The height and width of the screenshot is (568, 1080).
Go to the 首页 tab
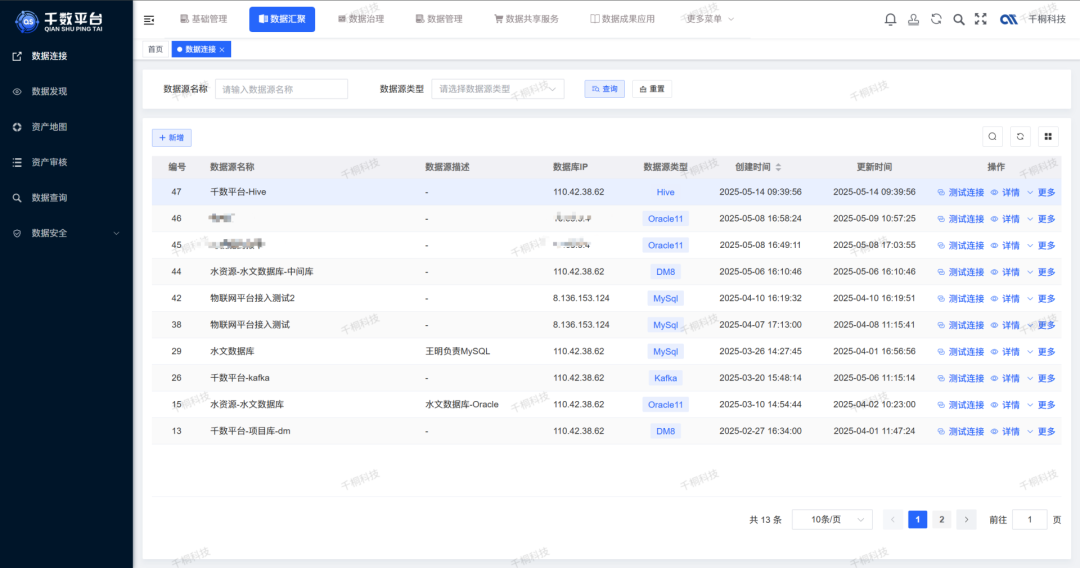tap(156, 50)
